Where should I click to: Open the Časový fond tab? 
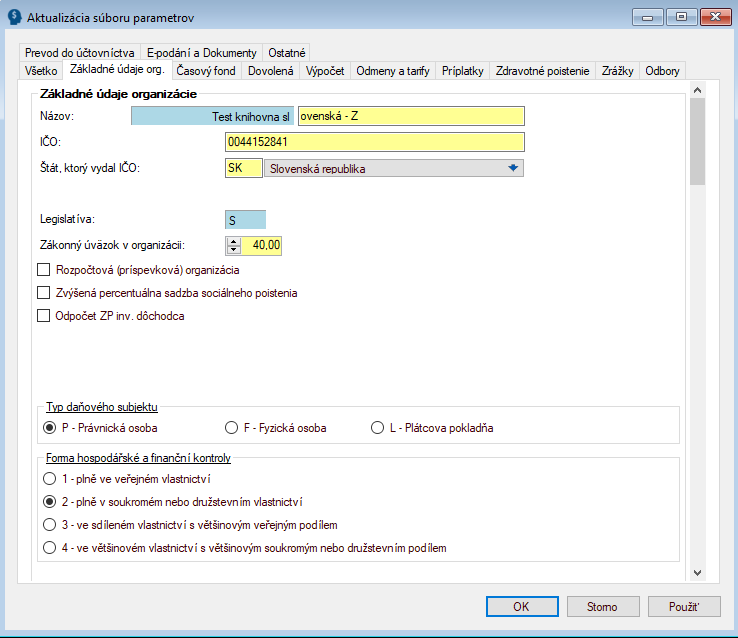click(206, 71)
